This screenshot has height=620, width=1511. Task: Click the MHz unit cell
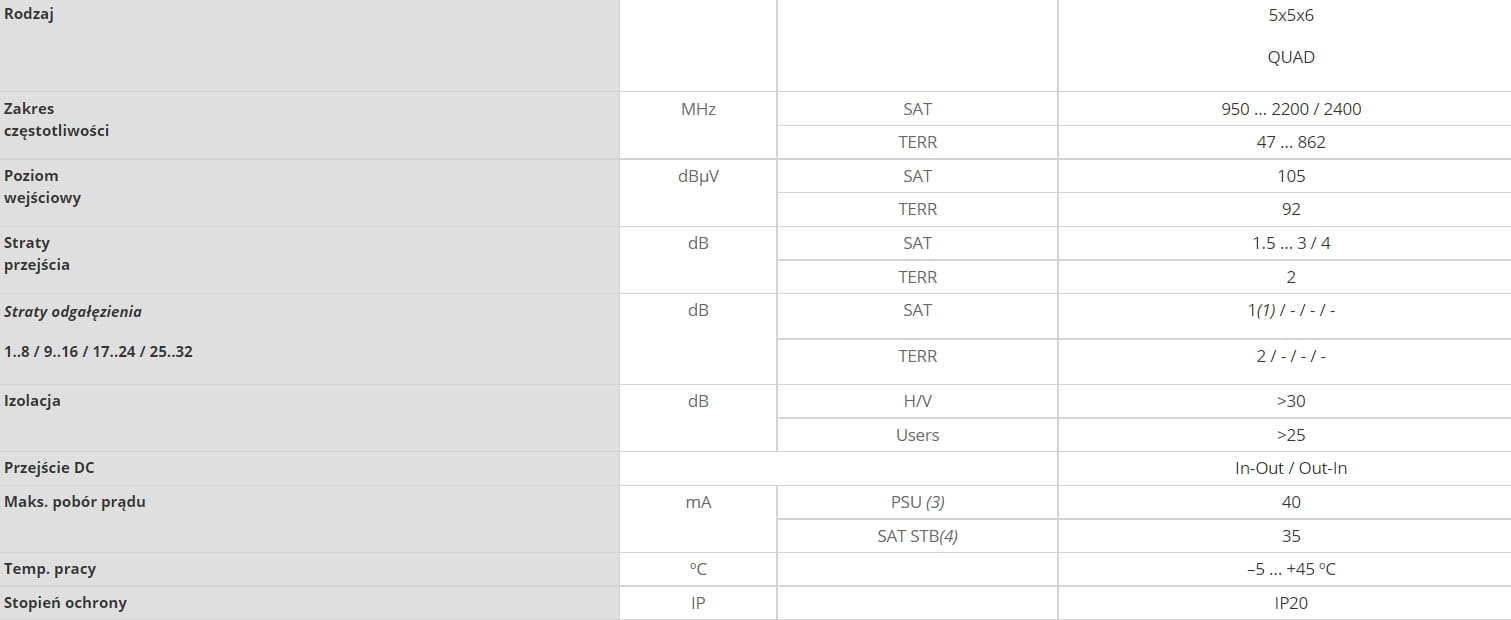pyautogui.click(x=698, y=109)
